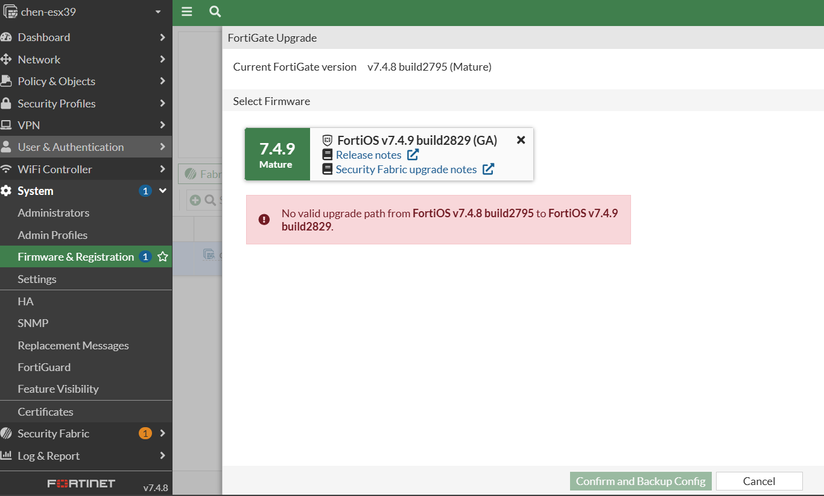The height and width of the screenshot is (496, 824).
Task: Expand WiFi Controller chevron
Action: point(162,169)
